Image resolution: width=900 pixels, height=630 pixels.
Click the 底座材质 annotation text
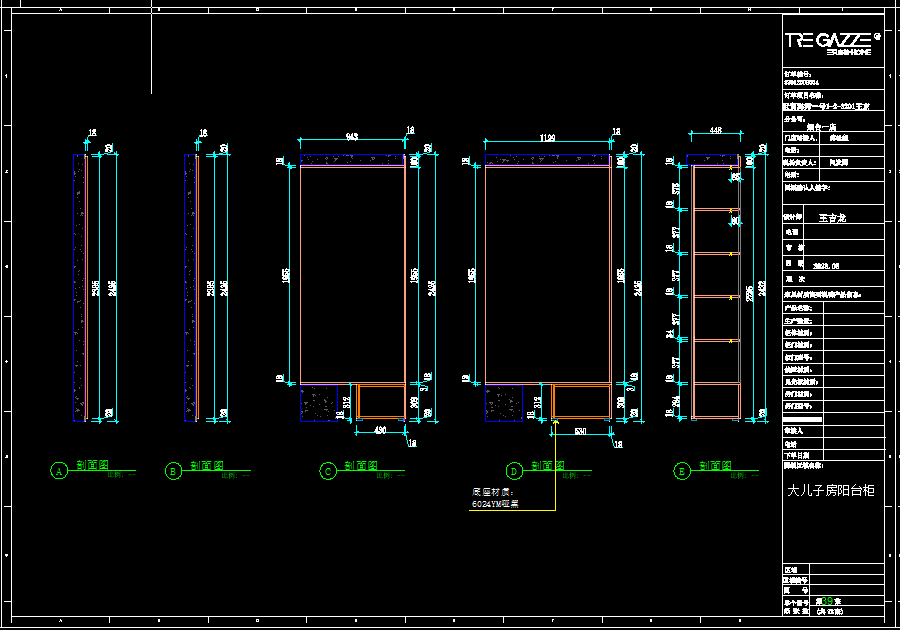(492, 492)
